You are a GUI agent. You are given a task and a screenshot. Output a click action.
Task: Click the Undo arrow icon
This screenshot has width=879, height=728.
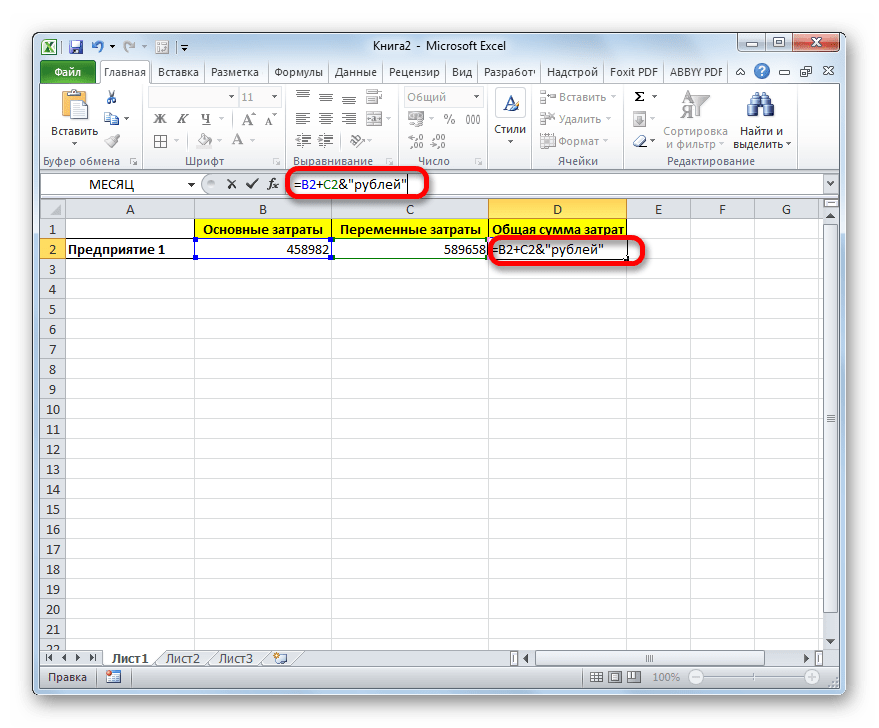(x=98, y=47)
